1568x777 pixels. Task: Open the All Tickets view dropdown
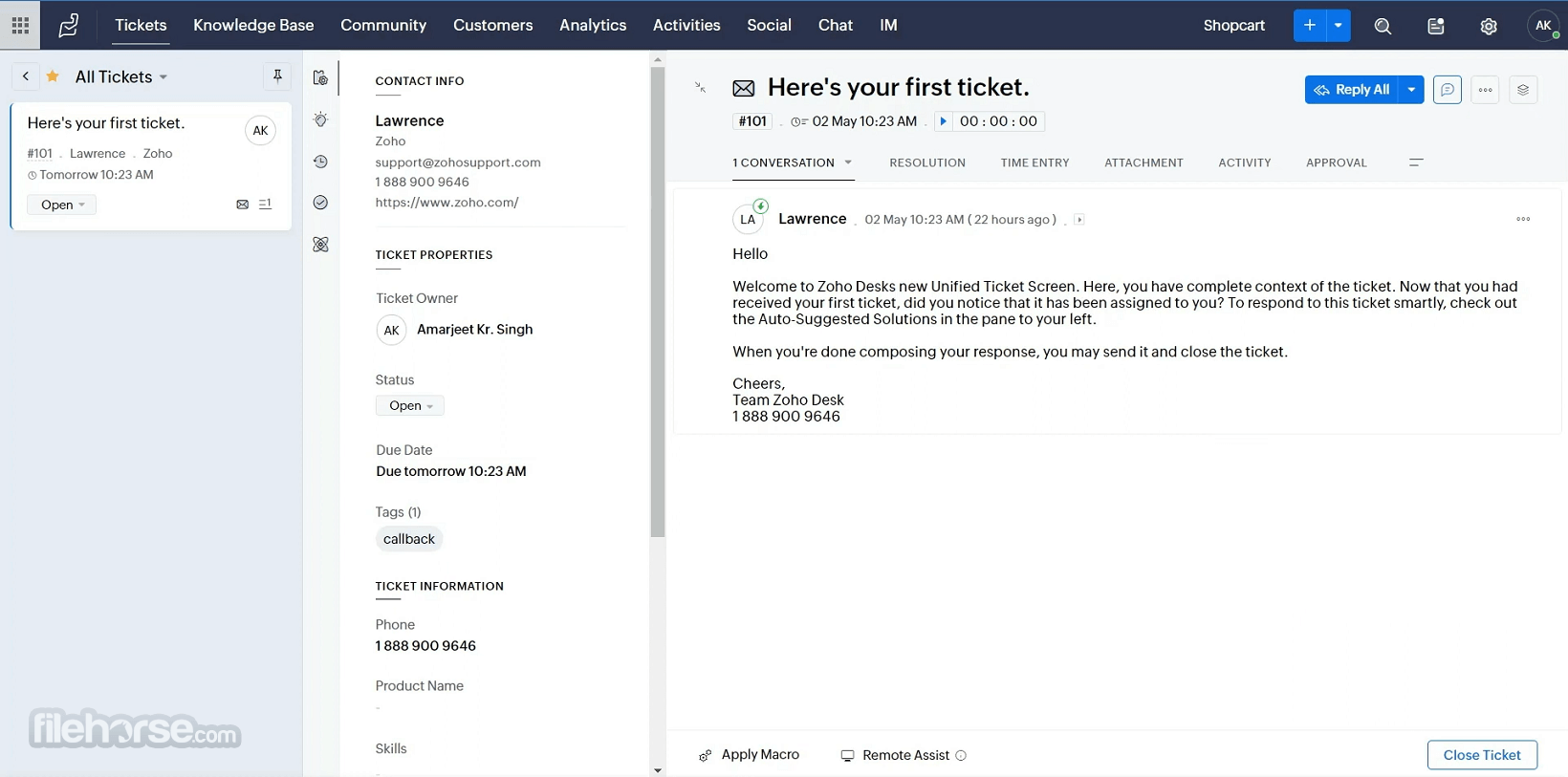pyautogui.click(x=163, y=76)
